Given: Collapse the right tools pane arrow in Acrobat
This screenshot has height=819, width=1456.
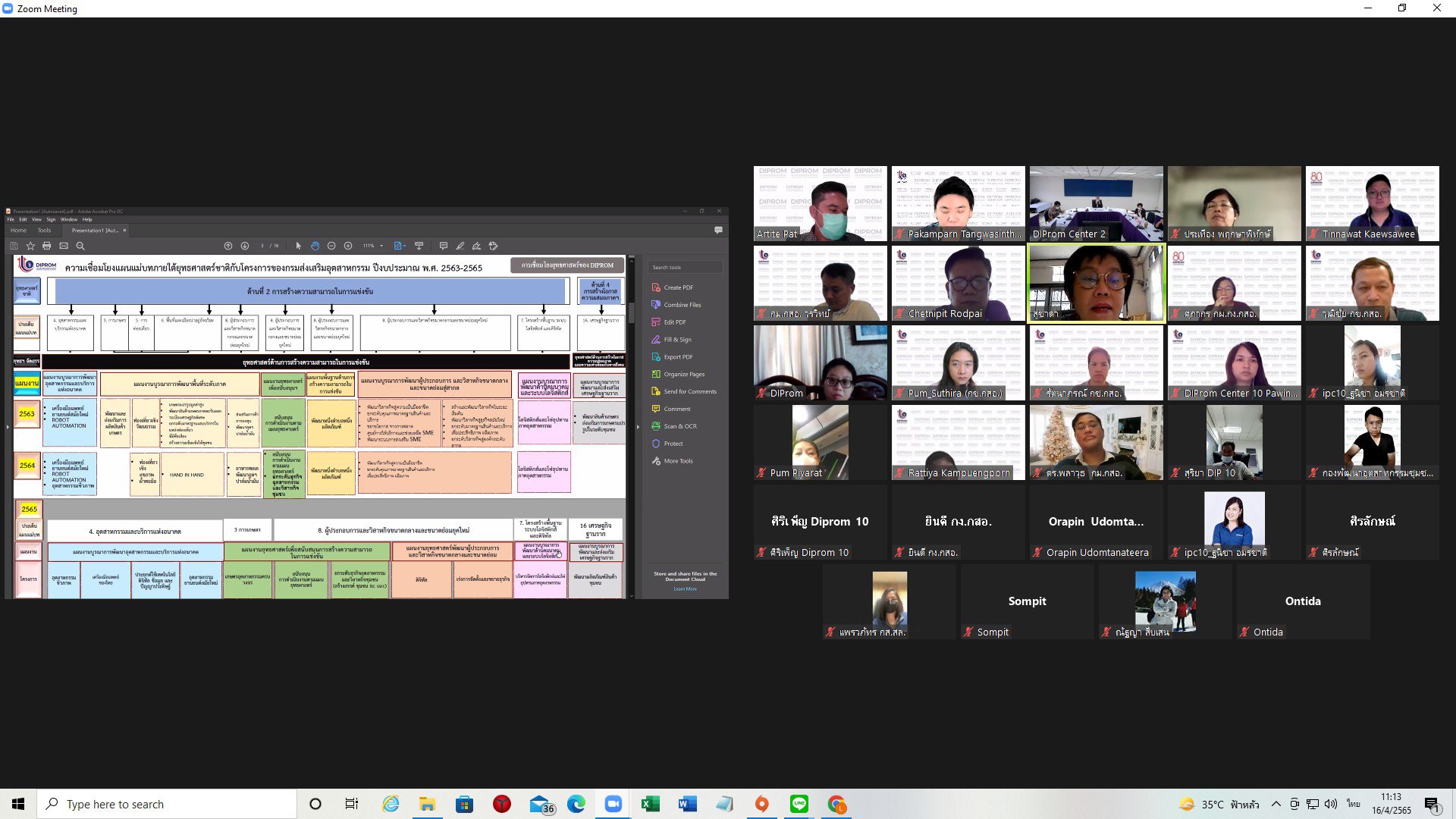Looking at the screenshot, I should tap(639, 427).
